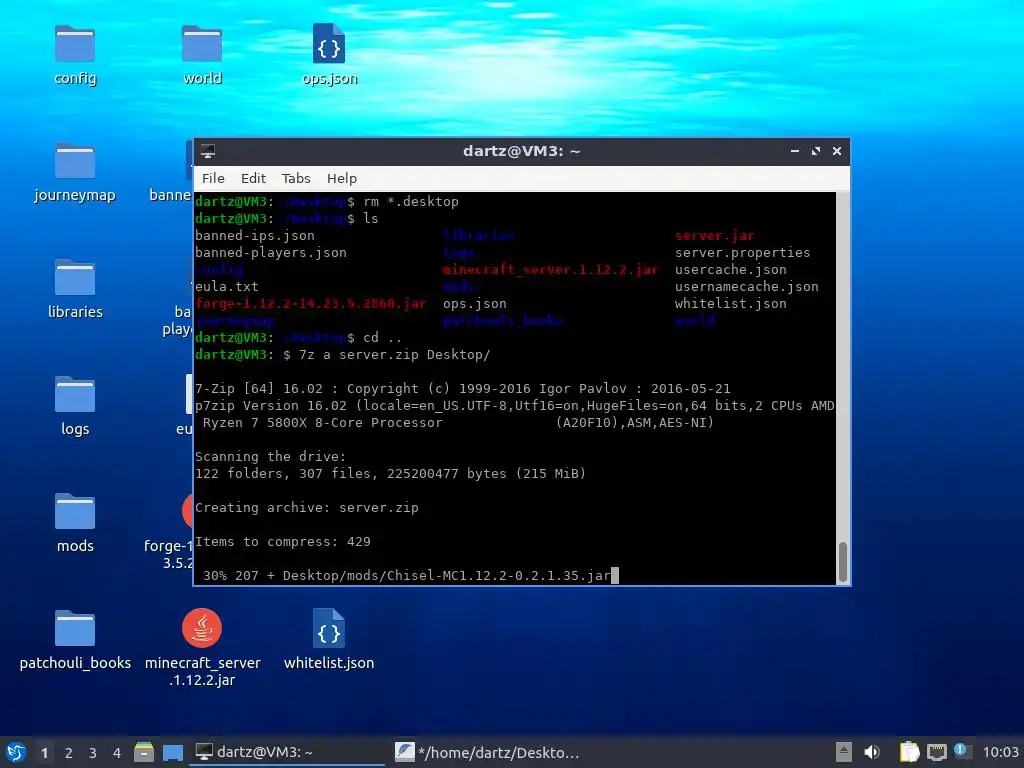Screen dimensions: 1024x768
Task: Switch to workspace 2
Action: [x=69, y=753]
